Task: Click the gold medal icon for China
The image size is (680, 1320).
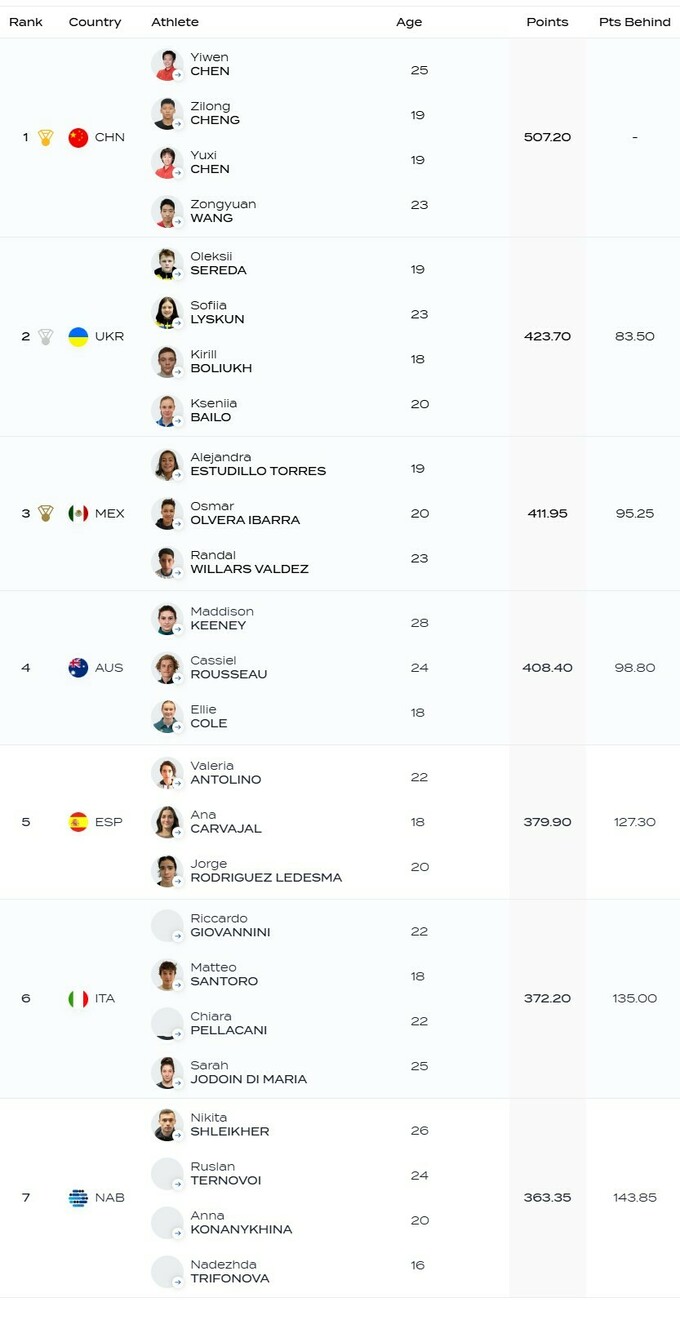Action: click(45, 138)
